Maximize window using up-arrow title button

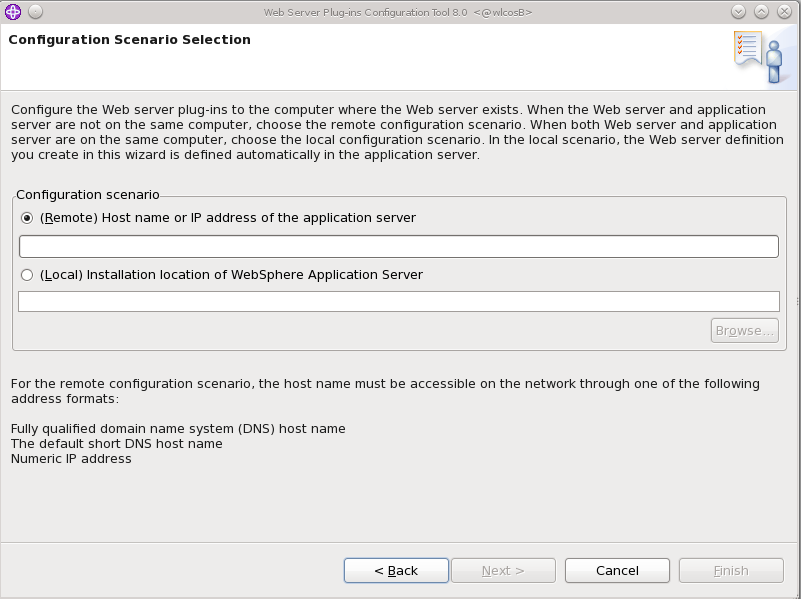[x=761, y=12]
